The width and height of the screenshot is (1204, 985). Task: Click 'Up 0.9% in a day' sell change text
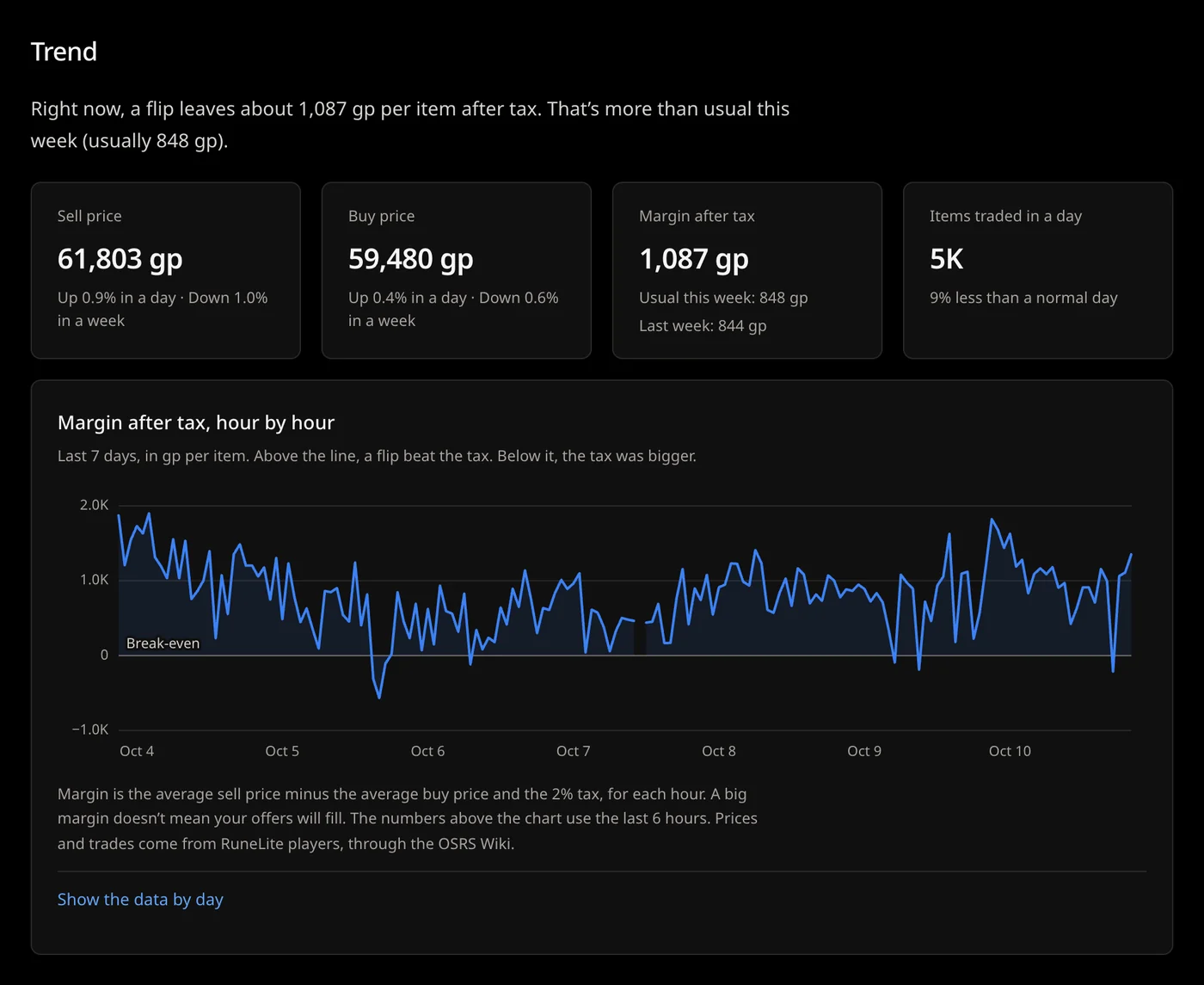(116, 298)
